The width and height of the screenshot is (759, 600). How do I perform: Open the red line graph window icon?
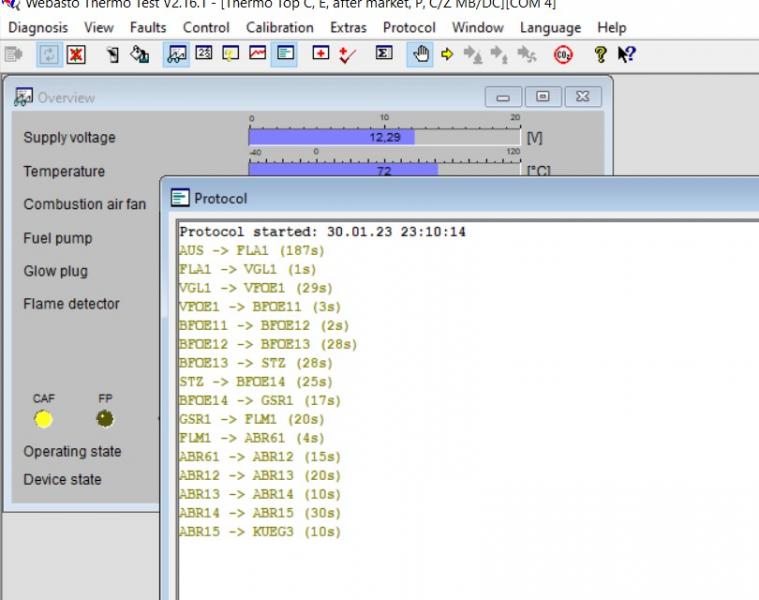tap(258, 52)
